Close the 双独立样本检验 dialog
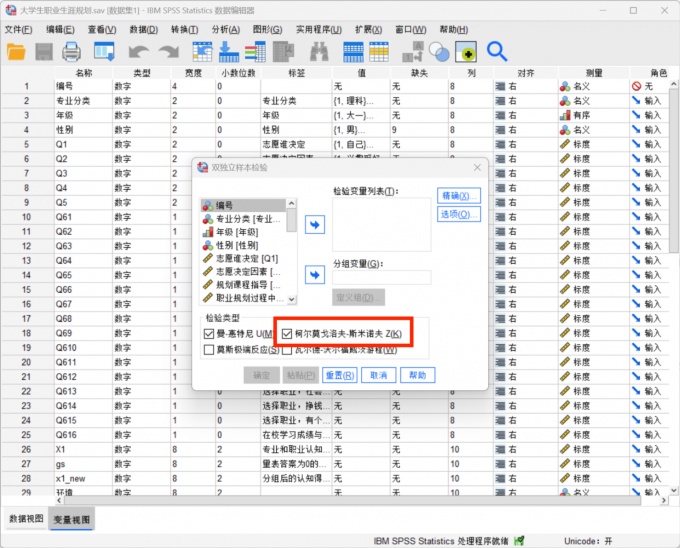Image resolution: width=680 pixels, height=548 pixels. pyautogui.click(x=477, y=167)
